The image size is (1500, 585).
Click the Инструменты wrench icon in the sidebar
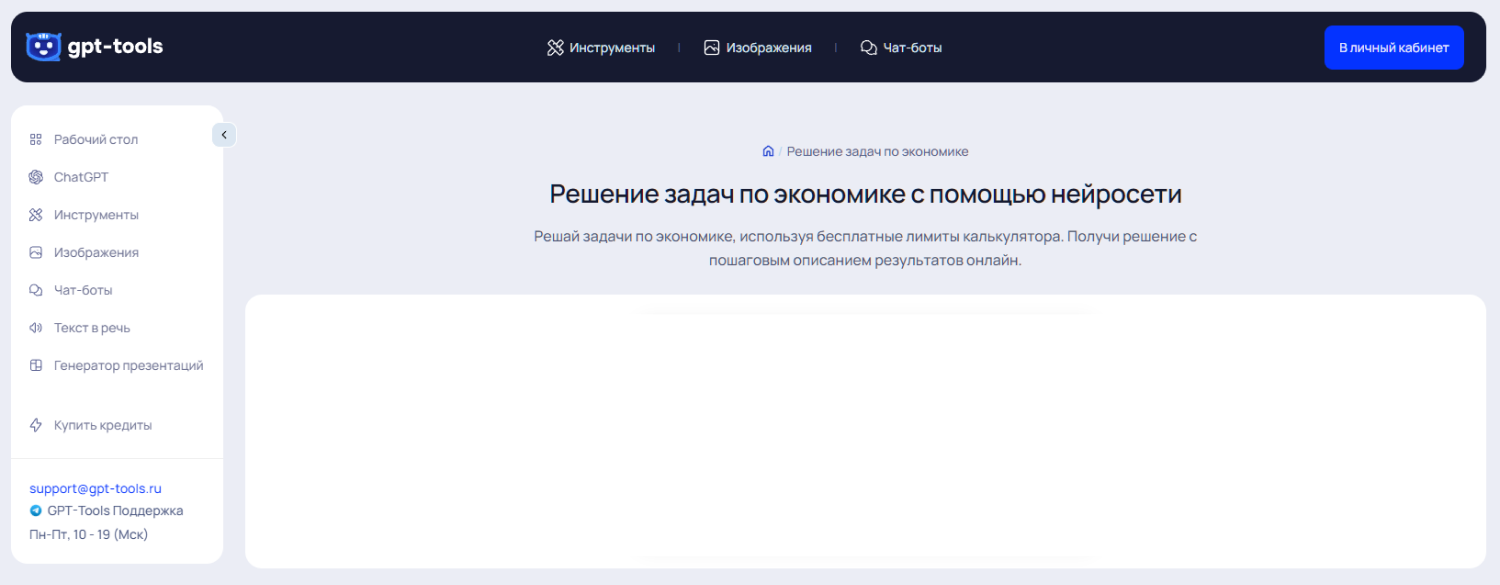tap(35, 214)
